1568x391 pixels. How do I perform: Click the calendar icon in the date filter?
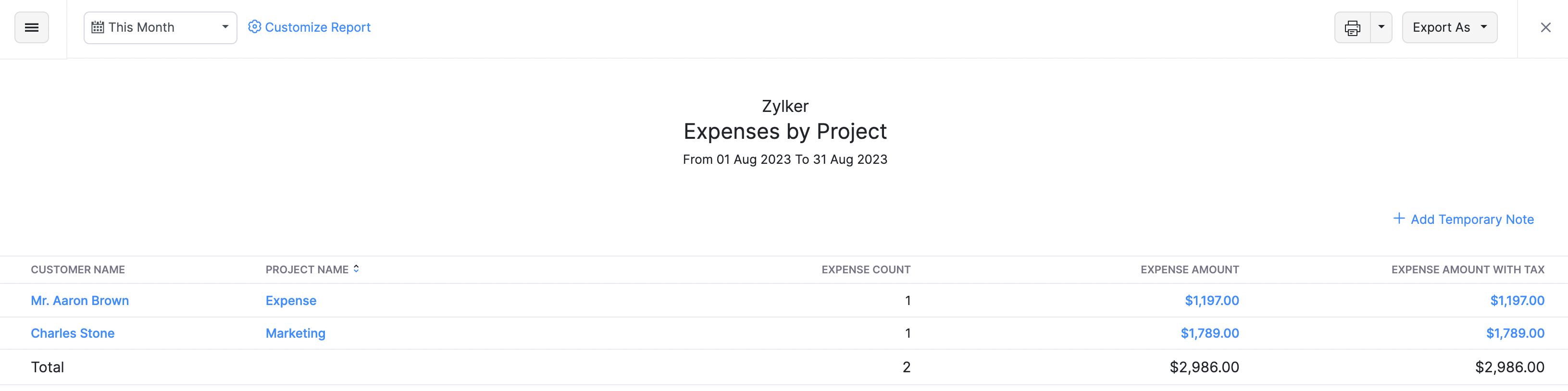click(98, 27)
